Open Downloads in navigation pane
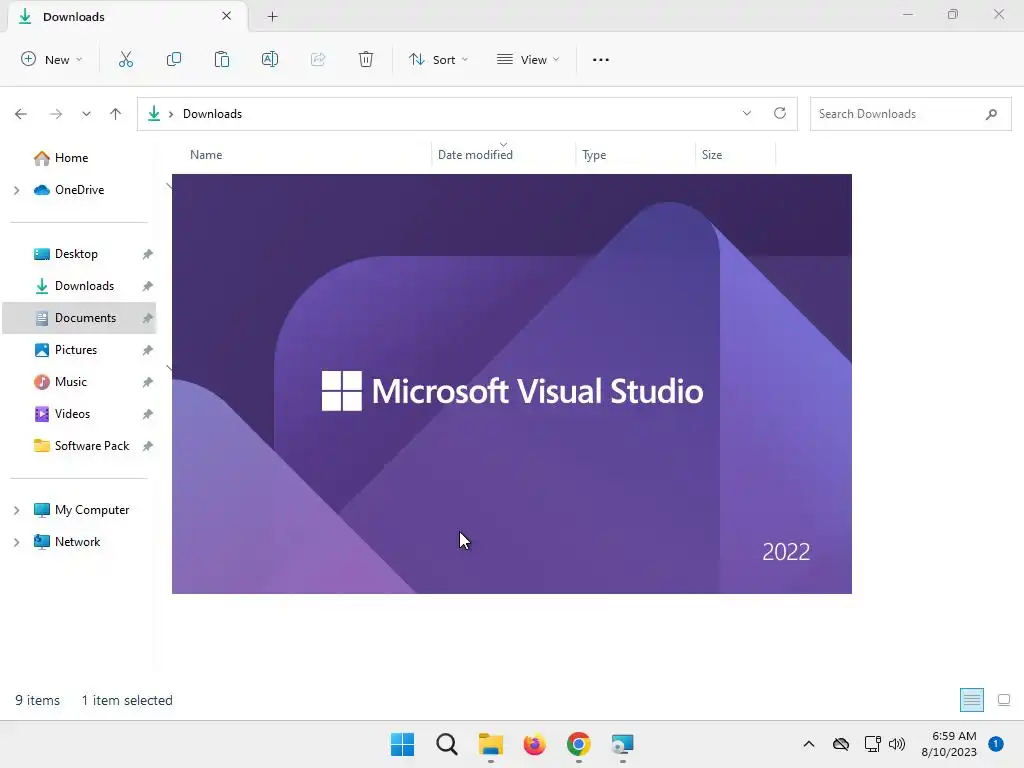 click(84, 286)
